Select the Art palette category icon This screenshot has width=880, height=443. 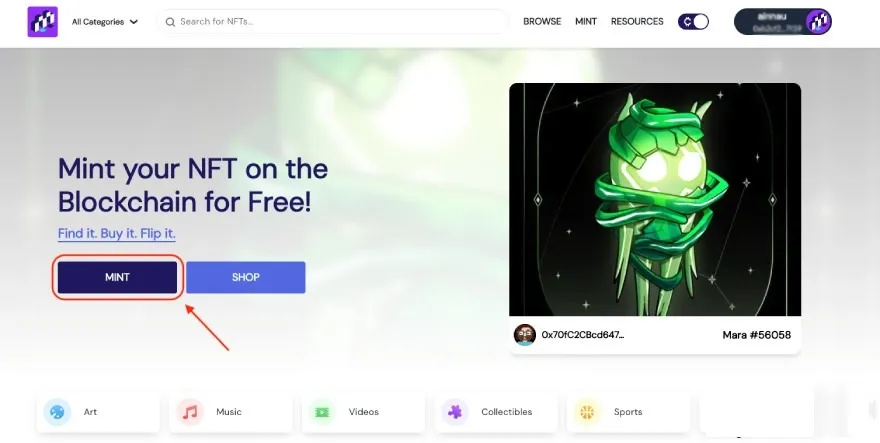pos(57,412)
